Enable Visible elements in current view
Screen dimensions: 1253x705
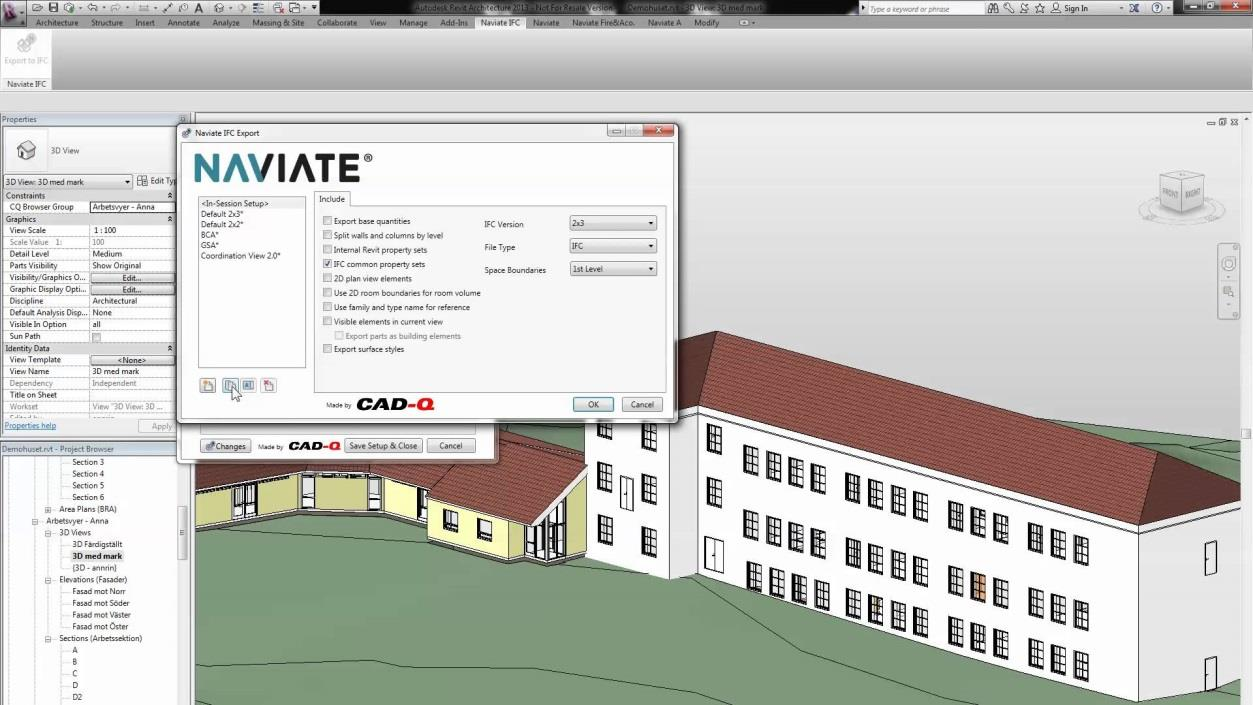[x=327, y=322]
